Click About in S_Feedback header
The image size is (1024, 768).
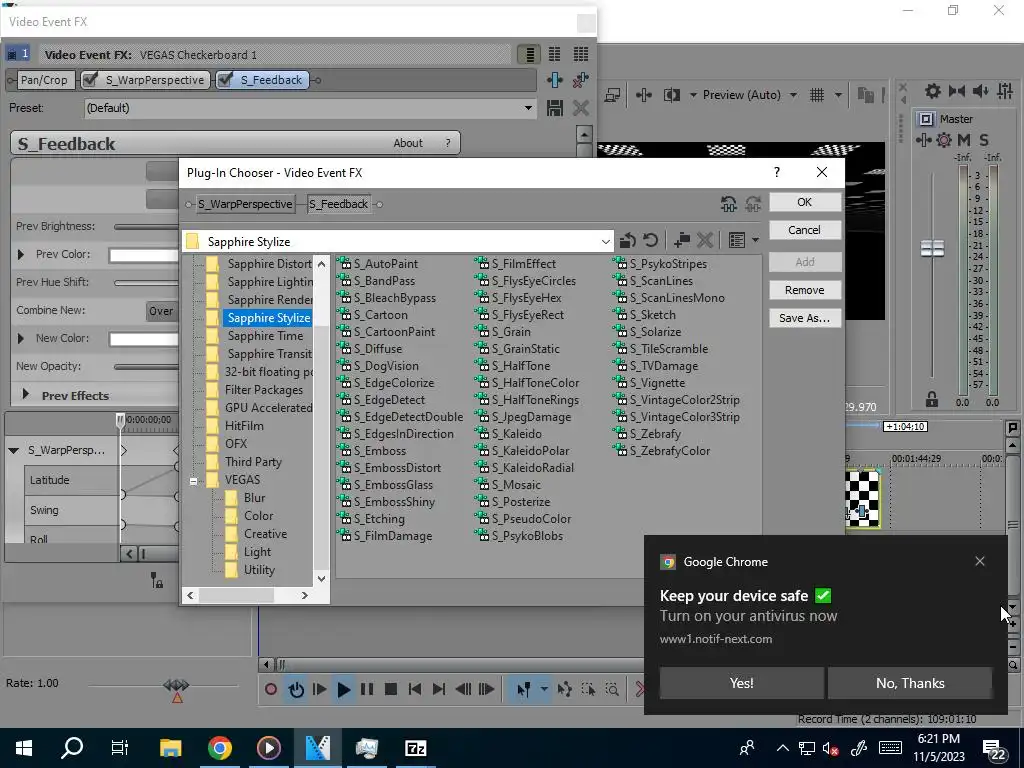click(408, 143)
